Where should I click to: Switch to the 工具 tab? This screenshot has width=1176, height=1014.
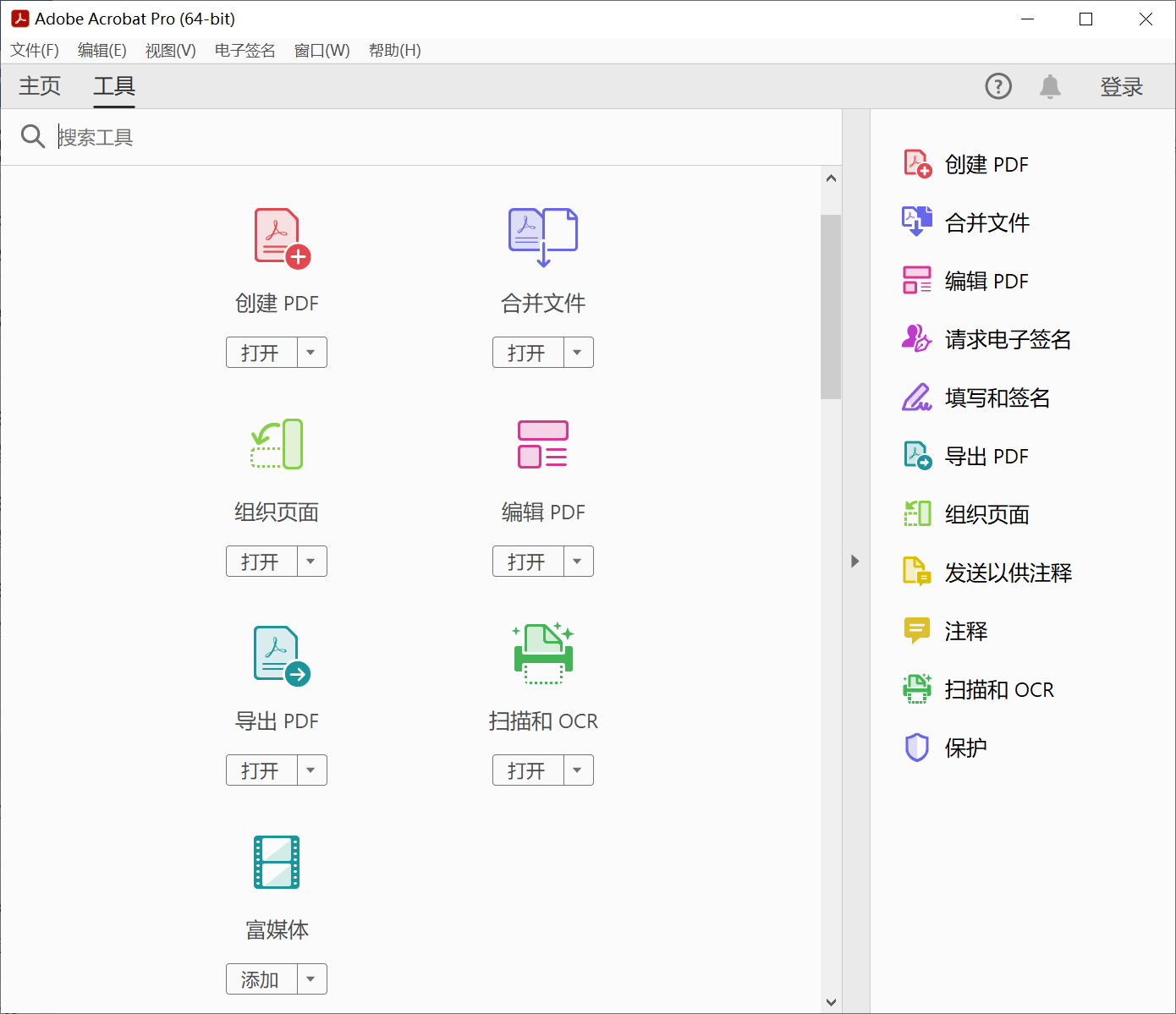click(x=114, y=86)
